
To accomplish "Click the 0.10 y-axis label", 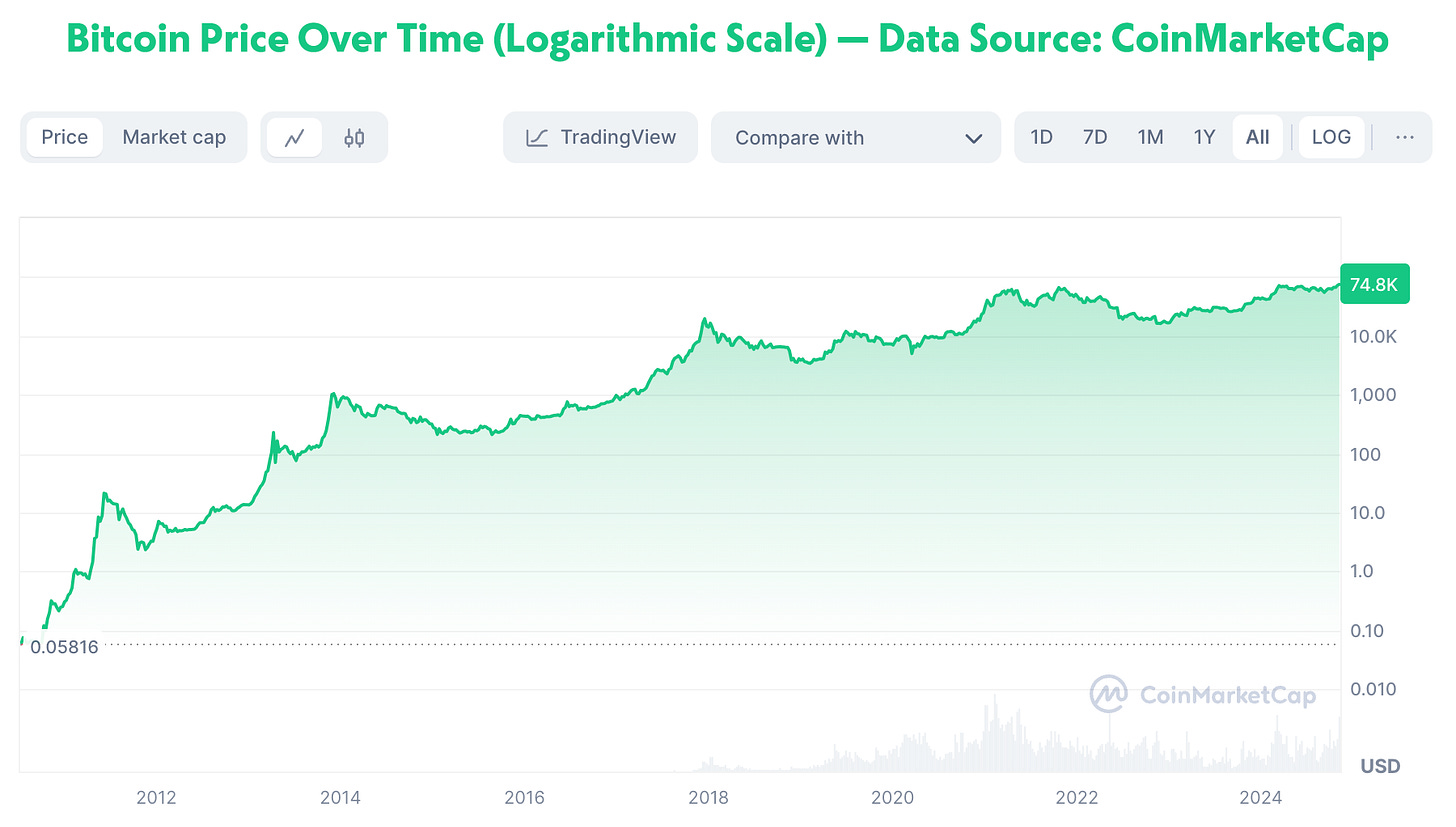I will click(1367, 630).
